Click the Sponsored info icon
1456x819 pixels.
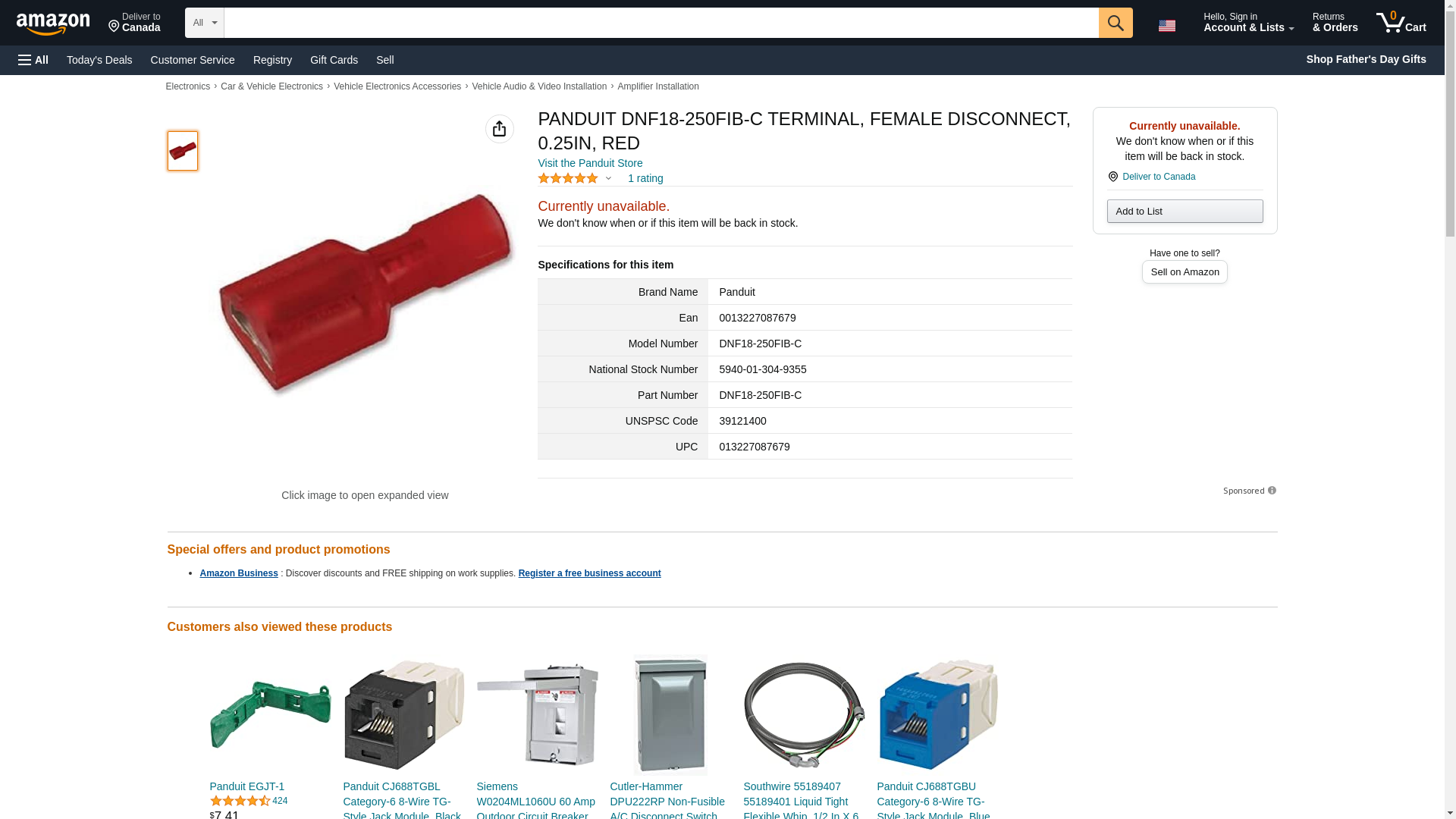1272,491
